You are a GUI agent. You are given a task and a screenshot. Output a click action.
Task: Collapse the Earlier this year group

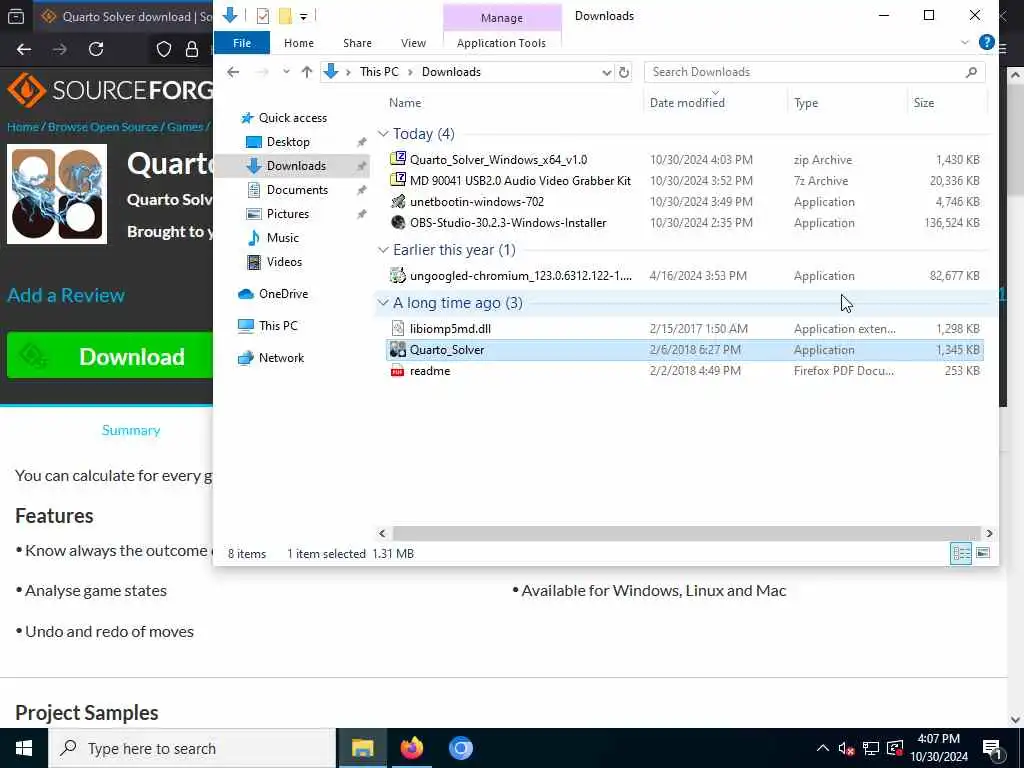click(x=383, y=249)
